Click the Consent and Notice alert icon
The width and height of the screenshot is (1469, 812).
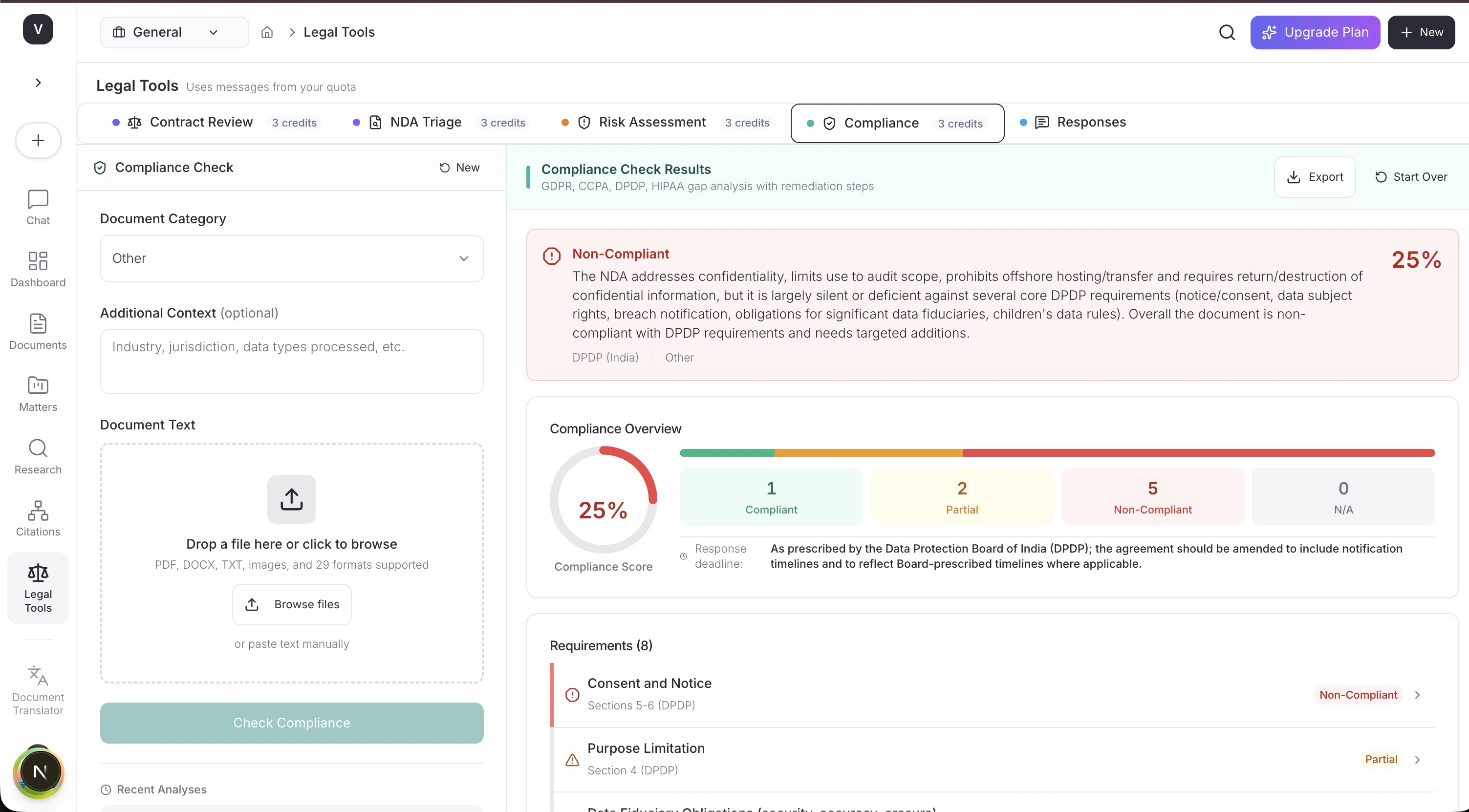pos(572,695)
